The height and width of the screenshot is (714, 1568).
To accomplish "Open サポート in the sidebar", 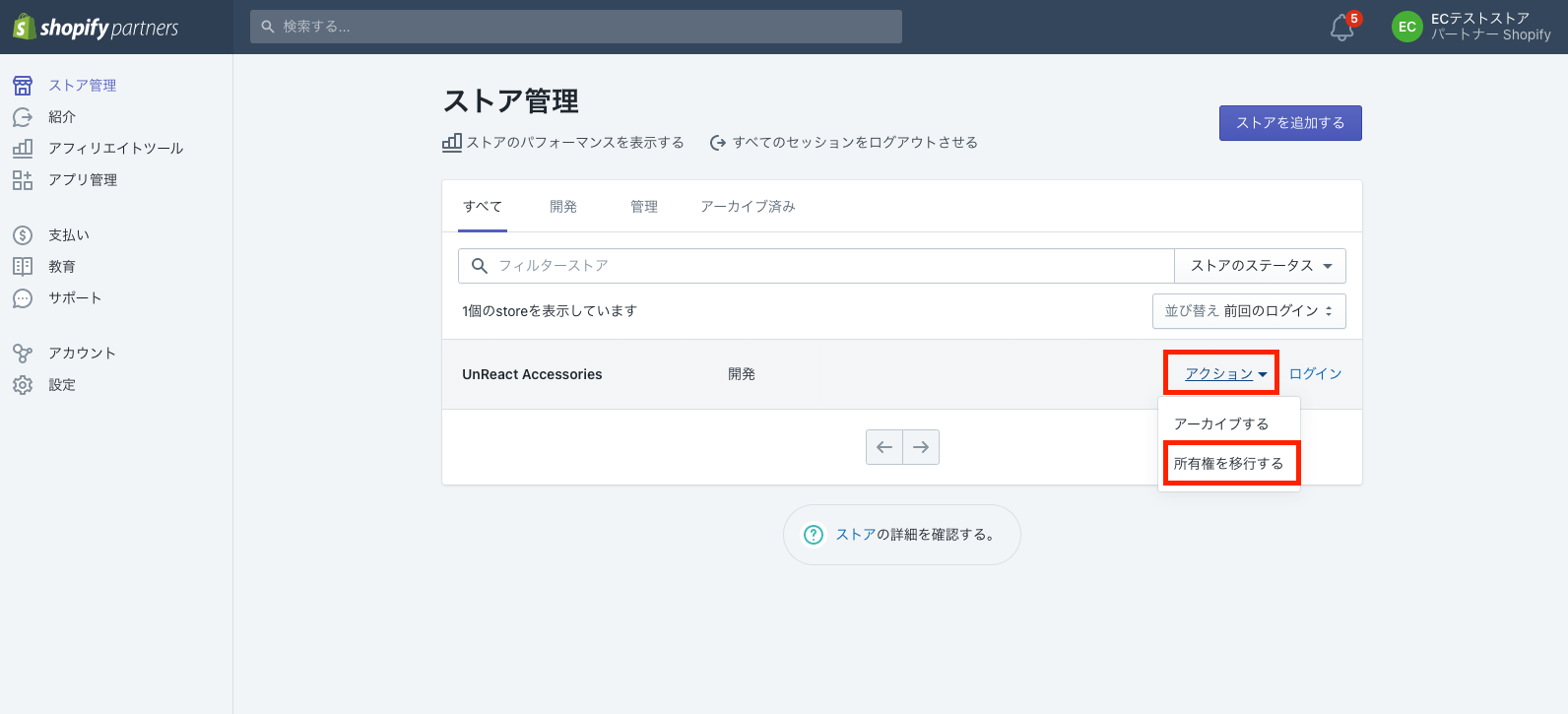I will pyautogui.click(x=75, y=298).
